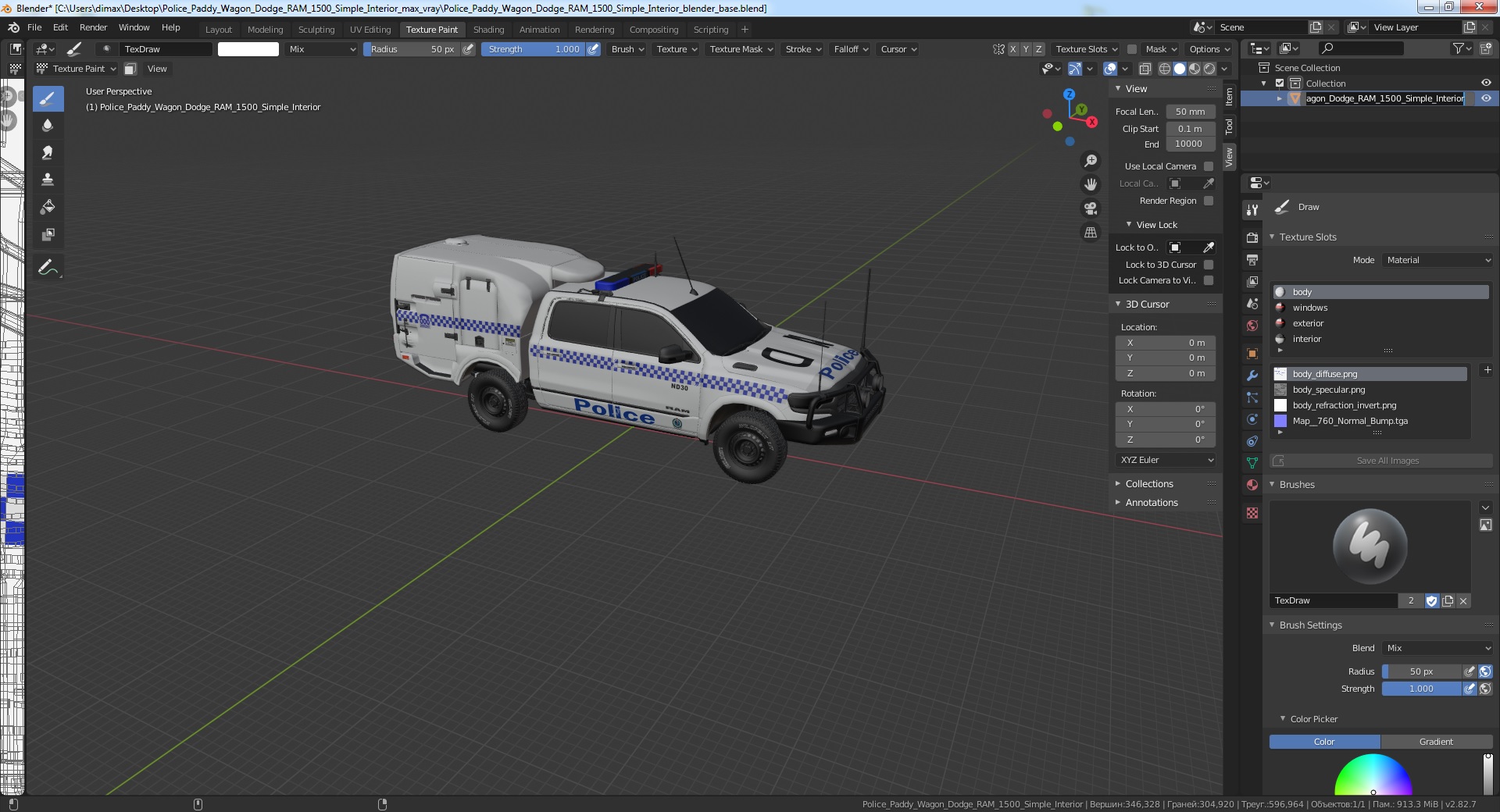Open the Active Tool properties tab

click(x=1252, y=209)
